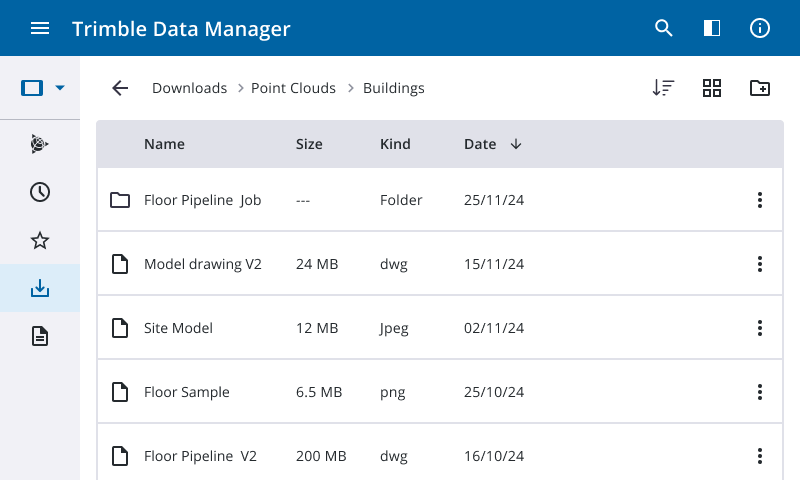Create a new folder

coord(760,88)
